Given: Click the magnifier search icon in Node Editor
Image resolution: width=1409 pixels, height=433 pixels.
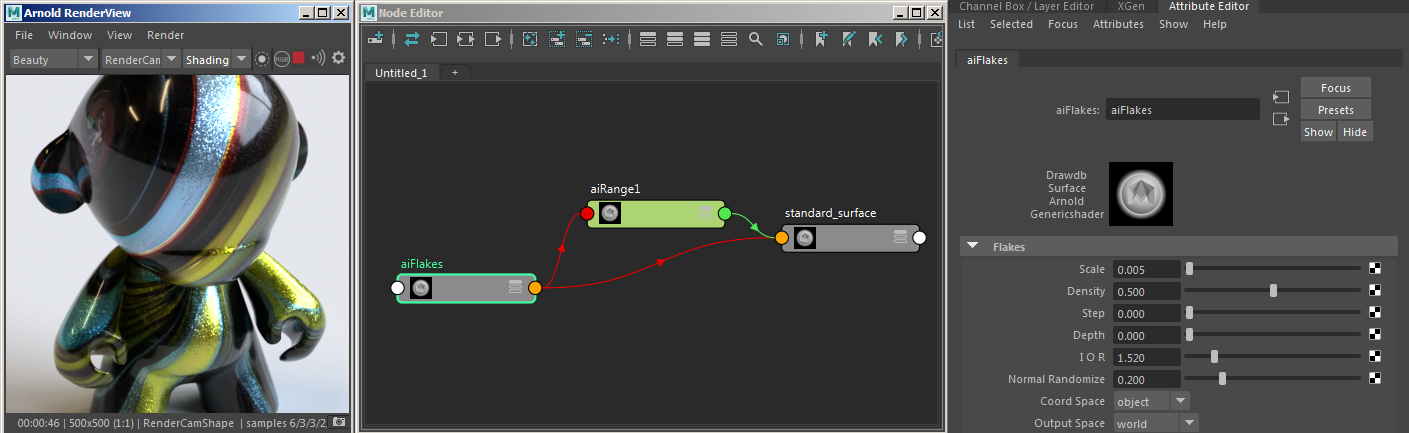Looking at the screenshot, I should (756, 39).
